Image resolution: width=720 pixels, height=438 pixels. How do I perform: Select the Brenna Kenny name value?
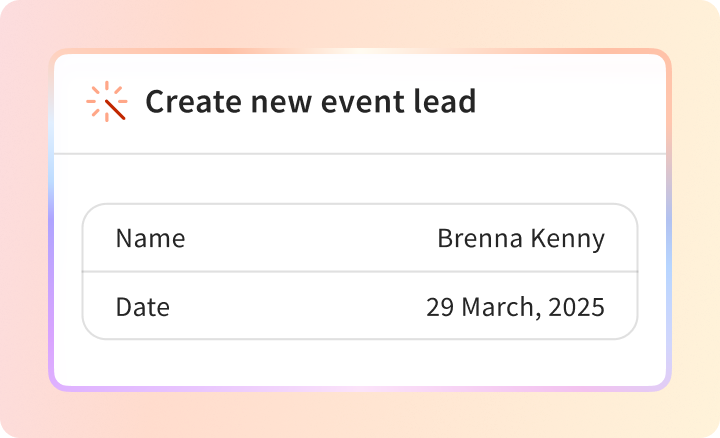(x=521, y=239)
